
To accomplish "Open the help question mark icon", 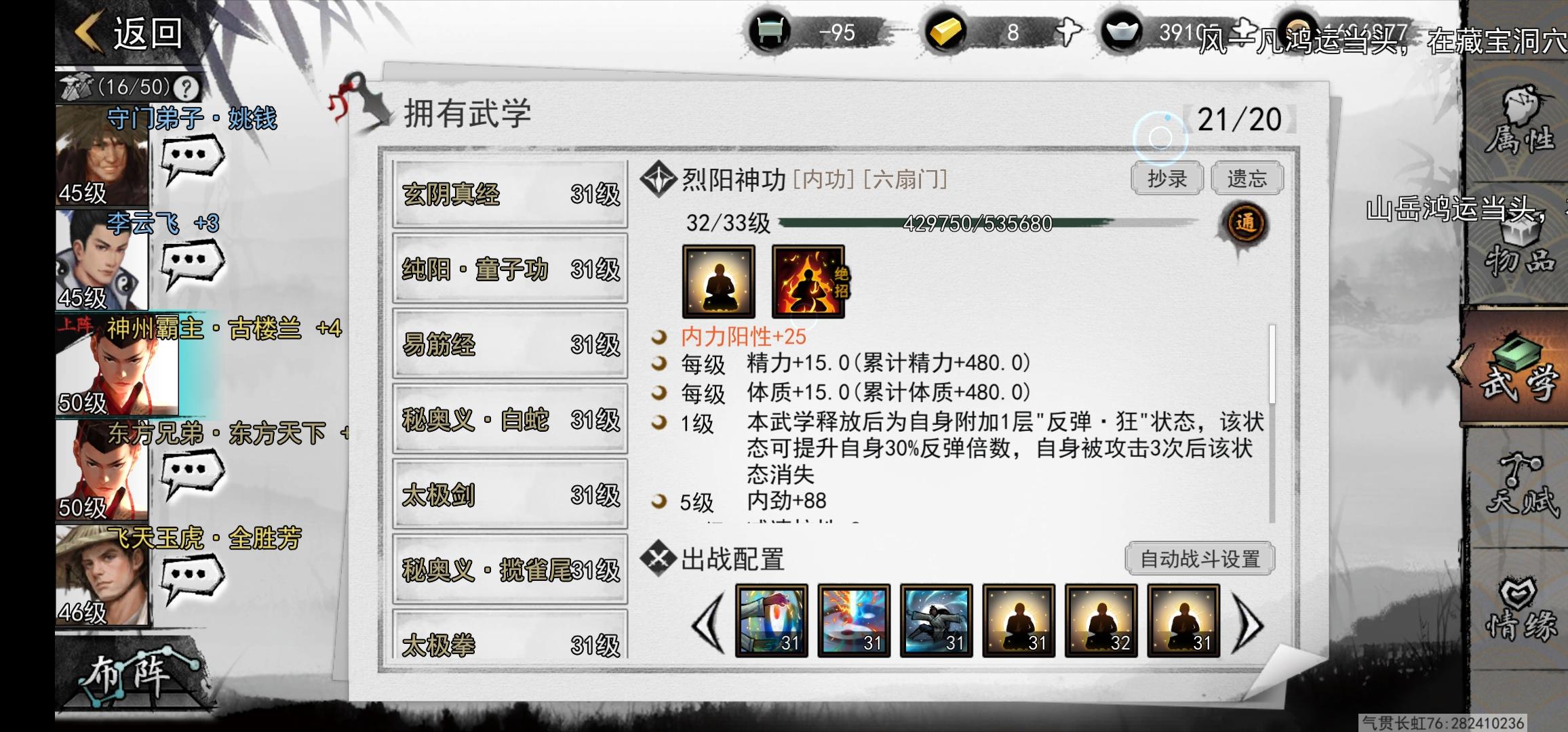I will [x=186, y=87].
